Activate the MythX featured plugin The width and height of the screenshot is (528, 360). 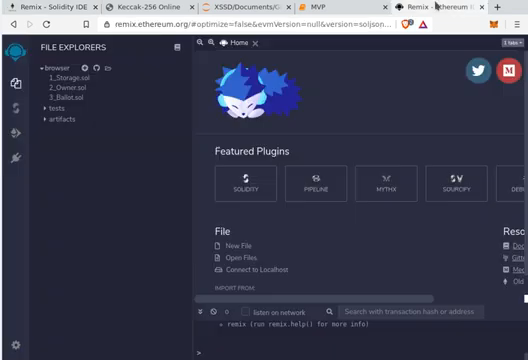[x=386, y=184]
